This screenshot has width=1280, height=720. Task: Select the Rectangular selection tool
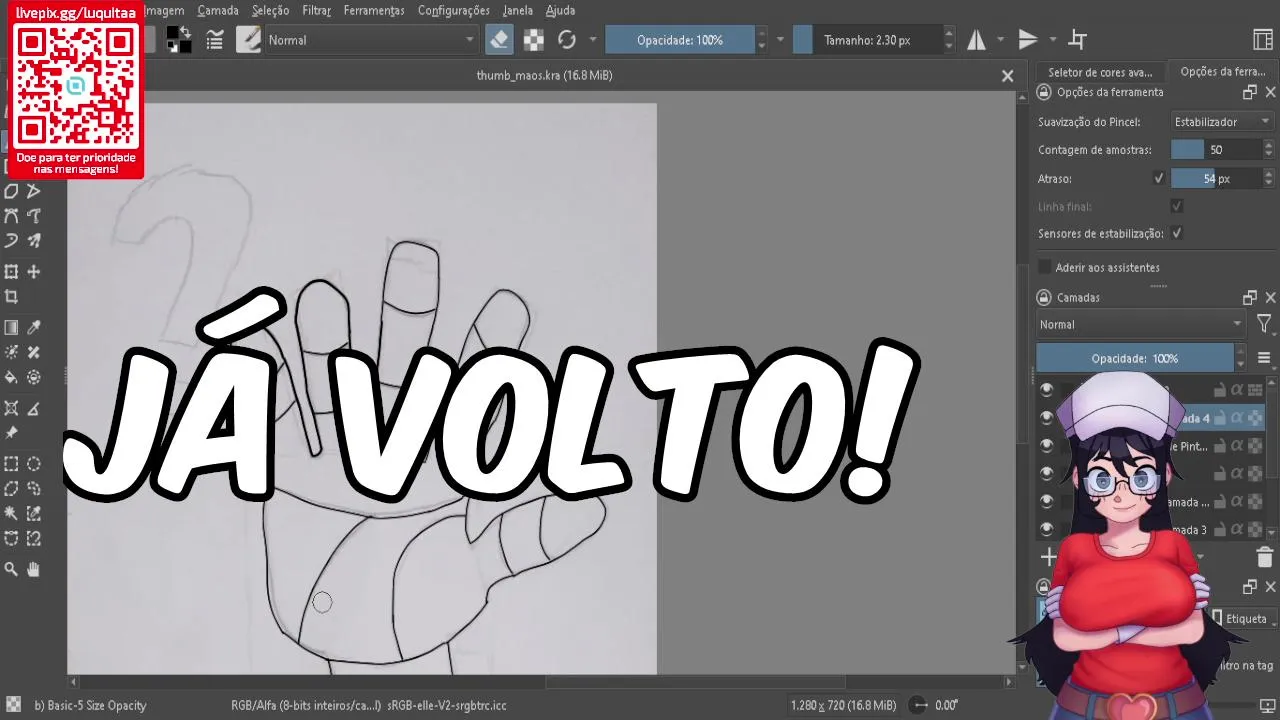11,464
